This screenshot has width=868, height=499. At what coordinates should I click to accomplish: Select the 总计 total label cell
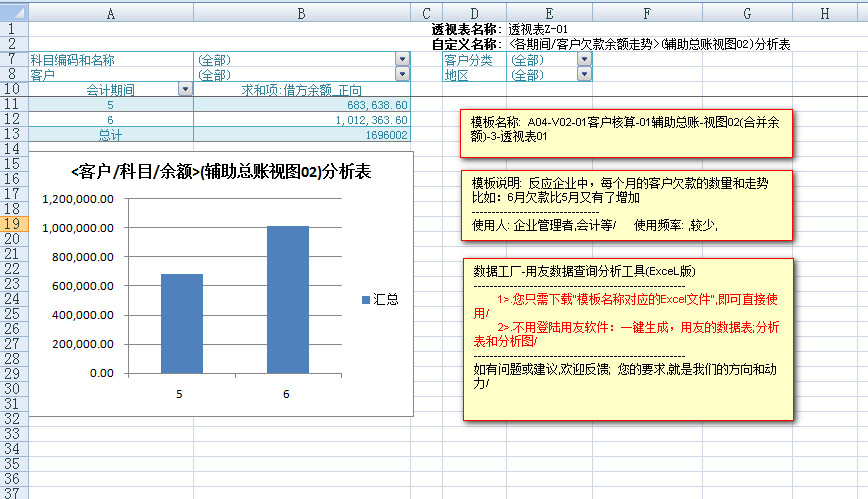point(111,134)
